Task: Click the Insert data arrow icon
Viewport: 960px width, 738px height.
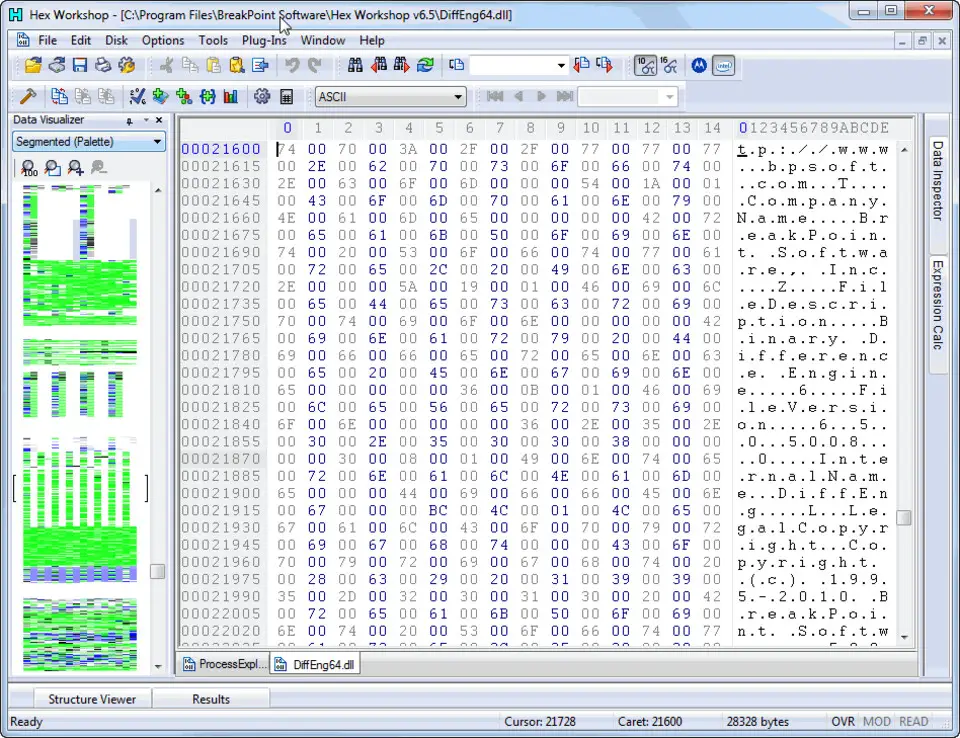Action: click(260, 65)
